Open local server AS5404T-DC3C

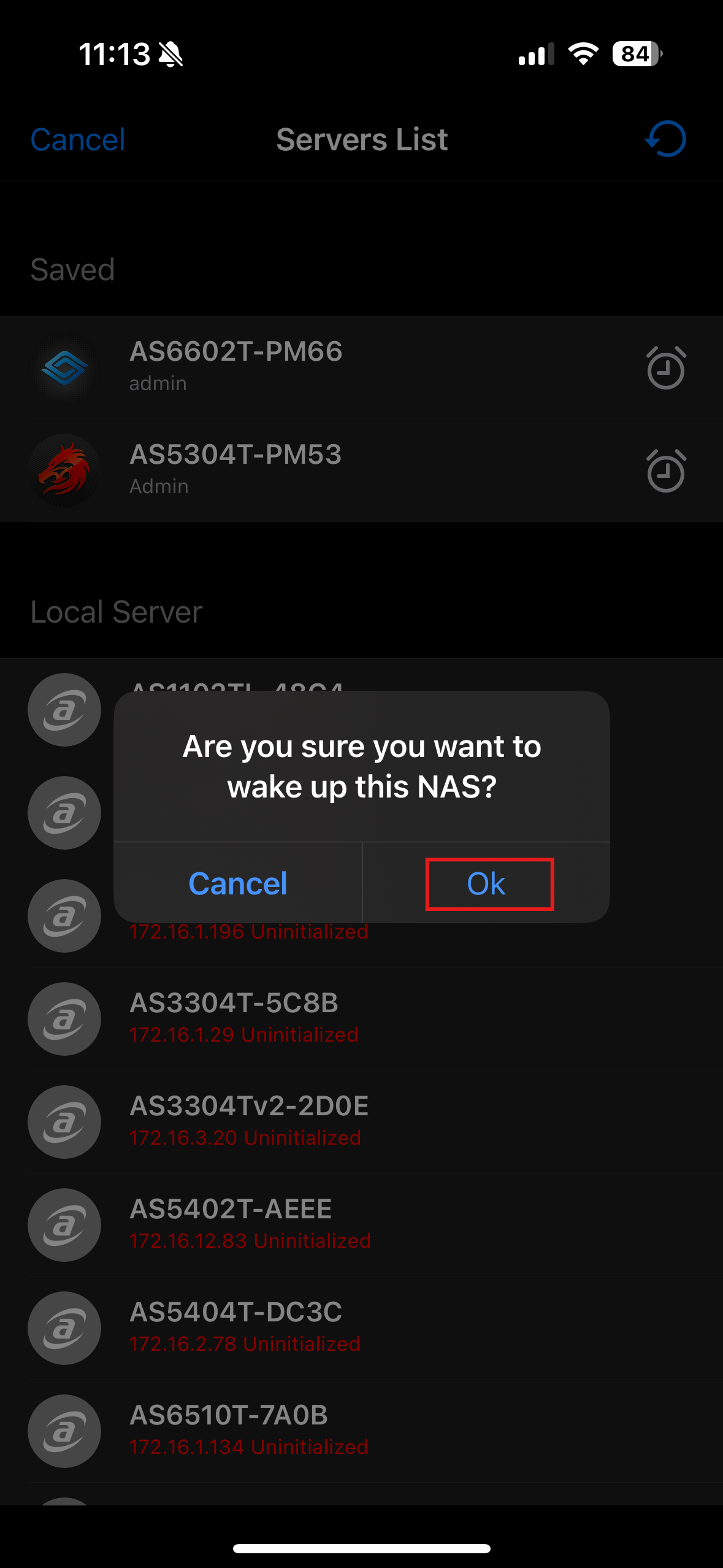361,1328
